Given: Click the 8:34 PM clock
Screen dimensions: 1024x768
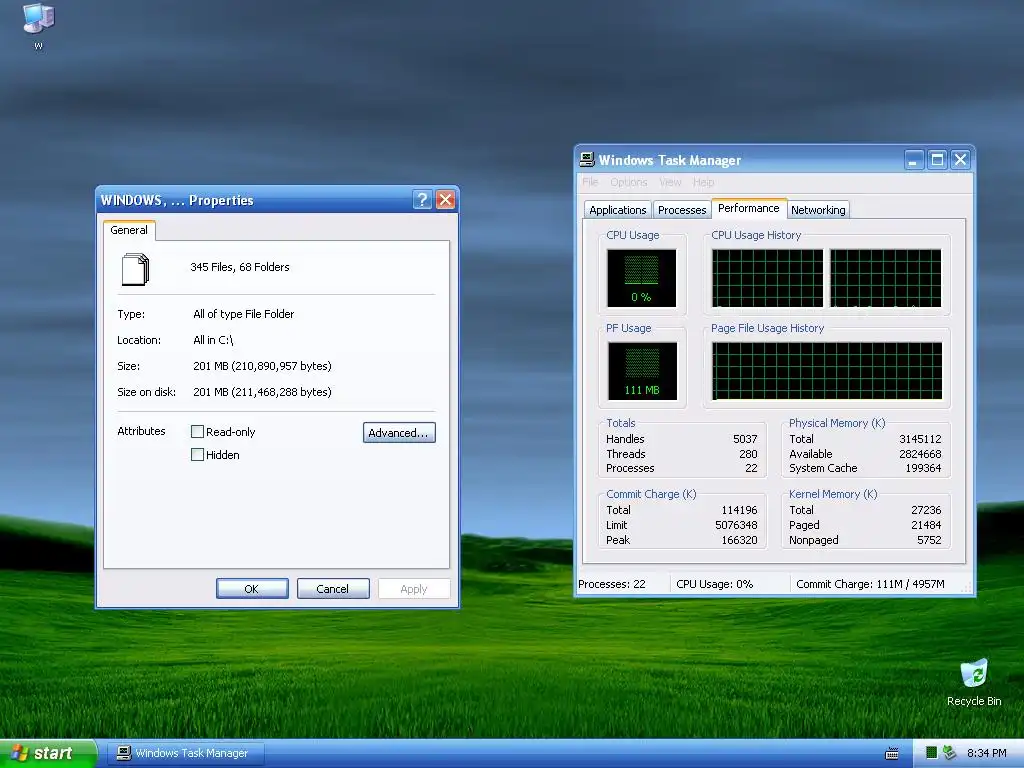Looking at the screenshot, I should tap(987, 754).
